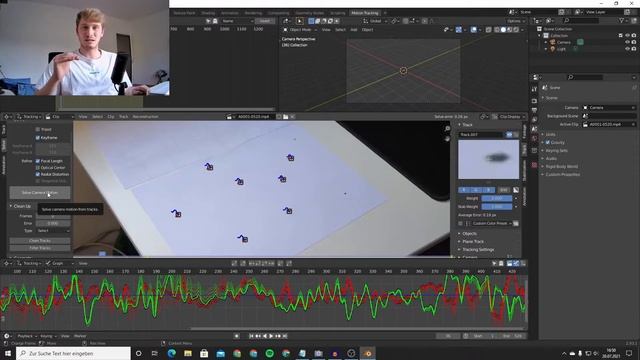Click the play button in timeline

[271, 336]
